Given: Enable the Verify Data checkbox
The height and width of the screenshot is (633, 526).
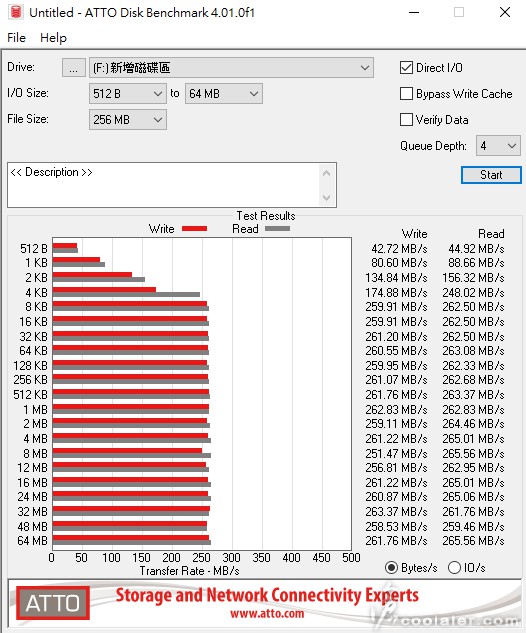Looking at the screenshot, I should [x=406, y=119].
